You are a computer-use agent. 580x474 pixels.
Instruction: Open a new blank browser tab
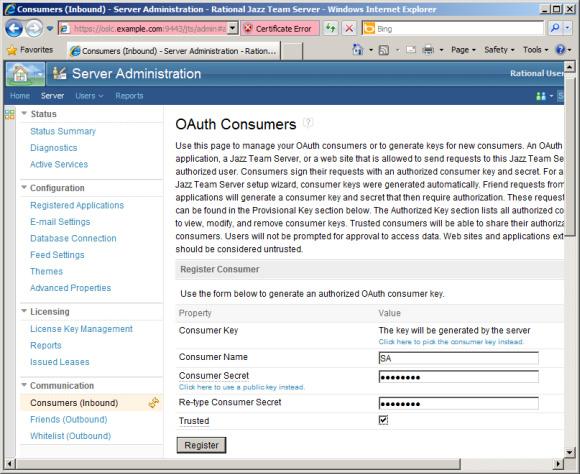[292, 51]
